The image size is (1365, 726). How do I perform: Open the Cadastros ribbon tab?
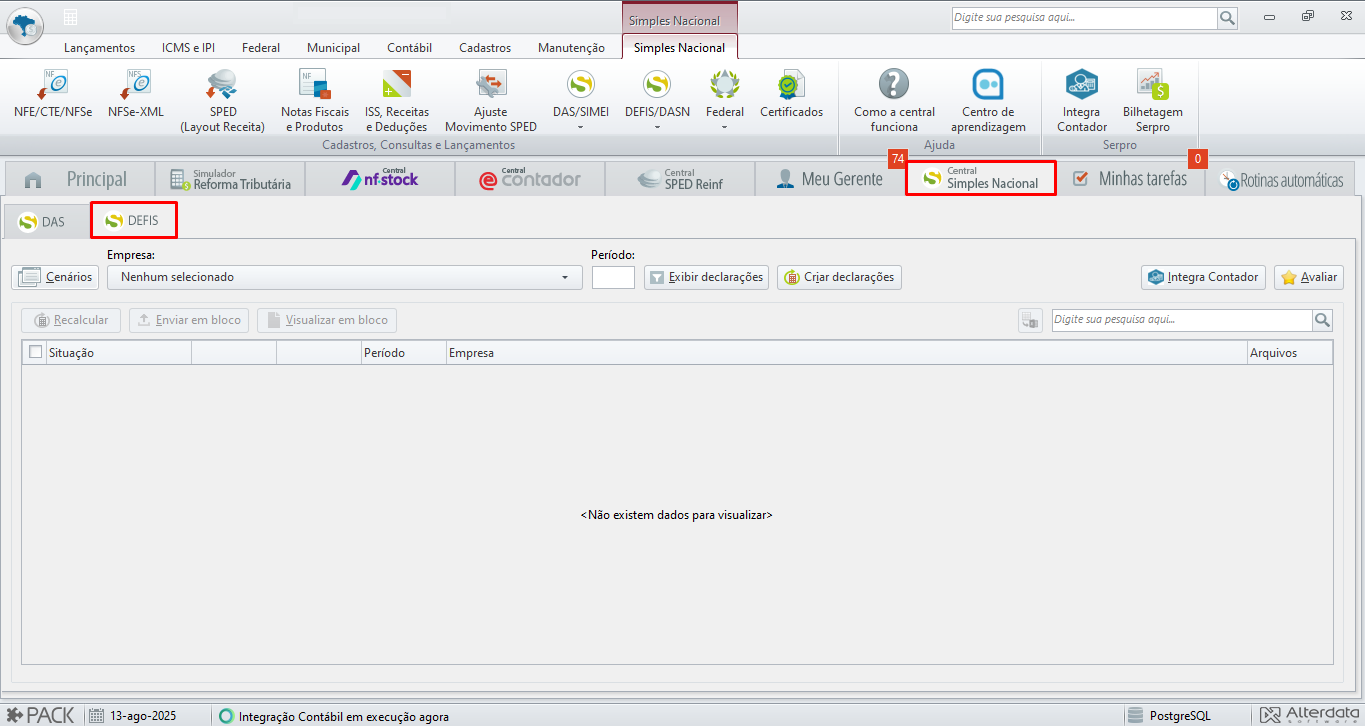click(485, 47)
